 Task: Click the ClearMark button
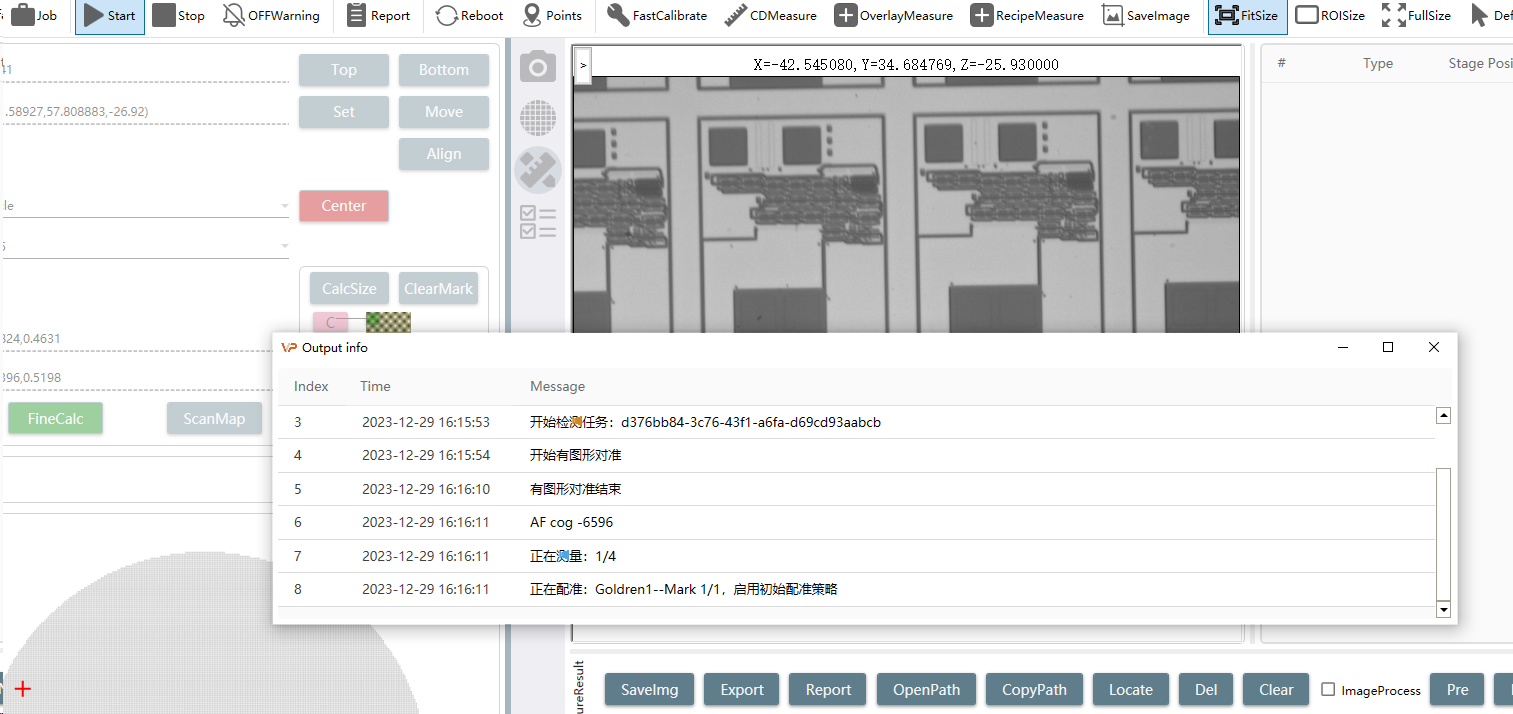coord(438,289)
